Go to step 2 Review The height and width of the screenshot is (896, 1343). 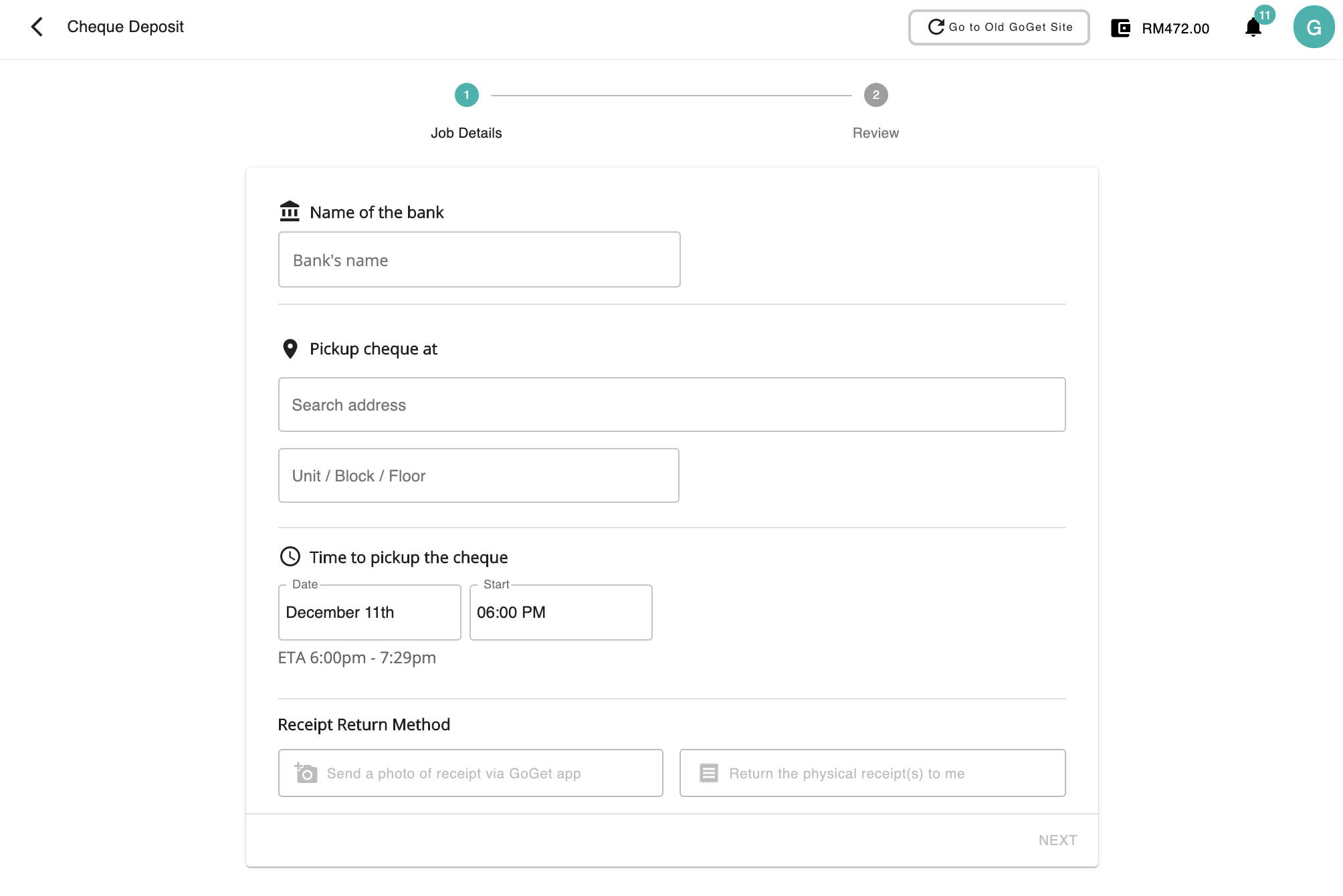tap(875, 96)
